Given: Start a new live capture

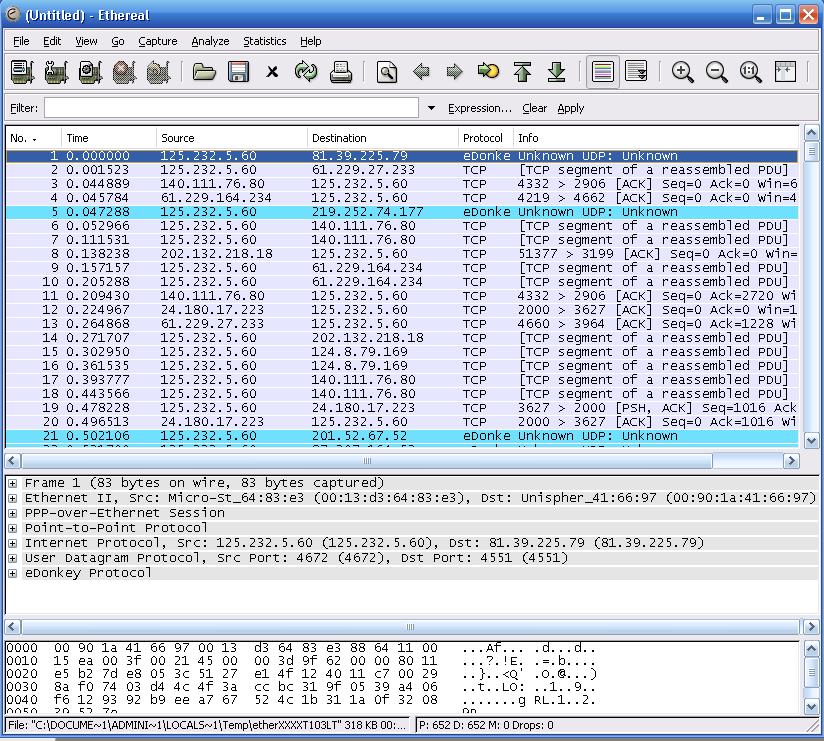Looking at the screenshot, I should pos(90,71).
